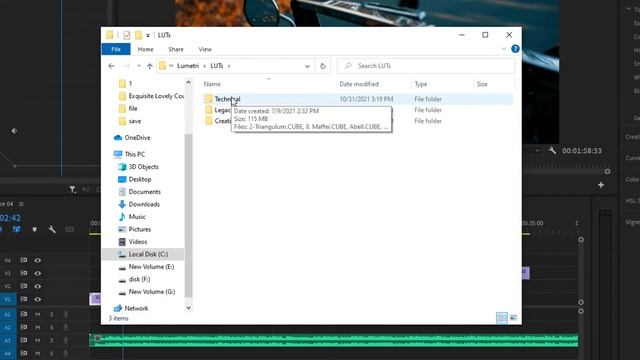This screenshot has height=360, width=640.
Task: Open Downloads in navigation pane
Action: 144,204
